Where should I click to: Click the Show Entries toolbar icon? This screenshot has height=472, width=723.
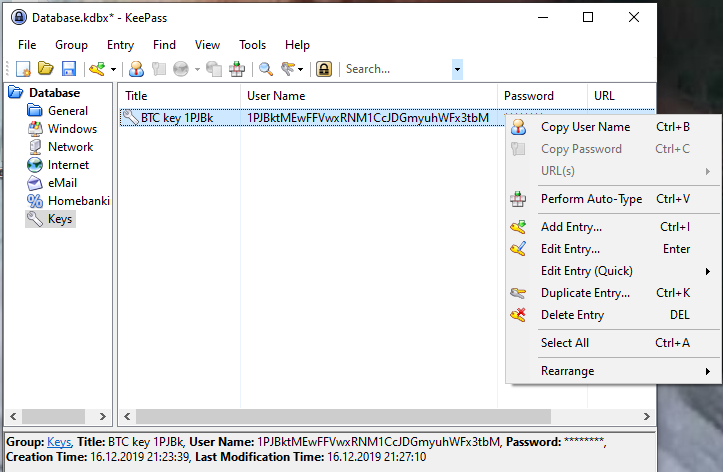click(288, 69)
